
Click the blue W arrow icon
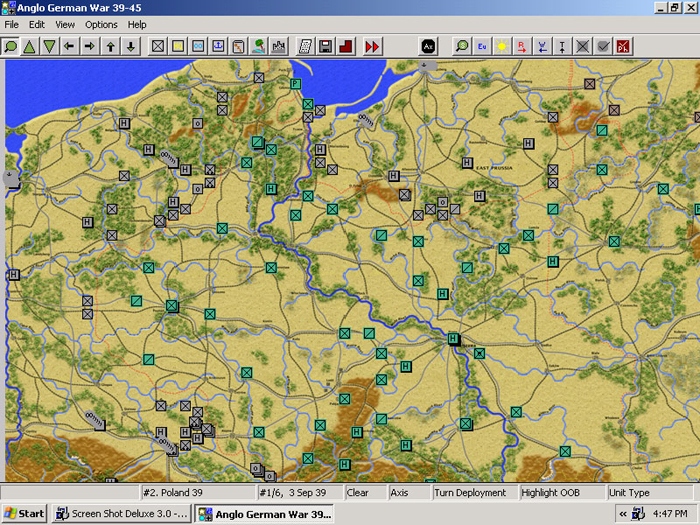pos(542,46)
